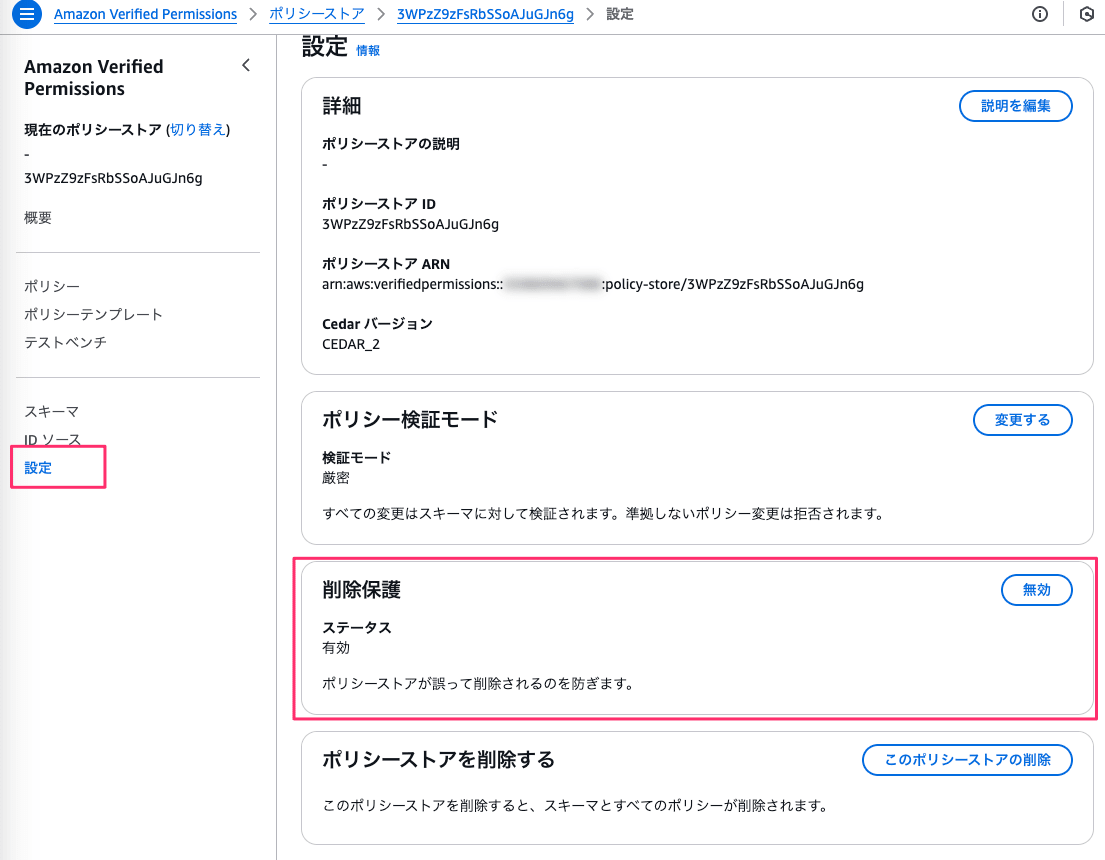
Task: Click このポリシーストアの削除 button
Action: (968, 760)
